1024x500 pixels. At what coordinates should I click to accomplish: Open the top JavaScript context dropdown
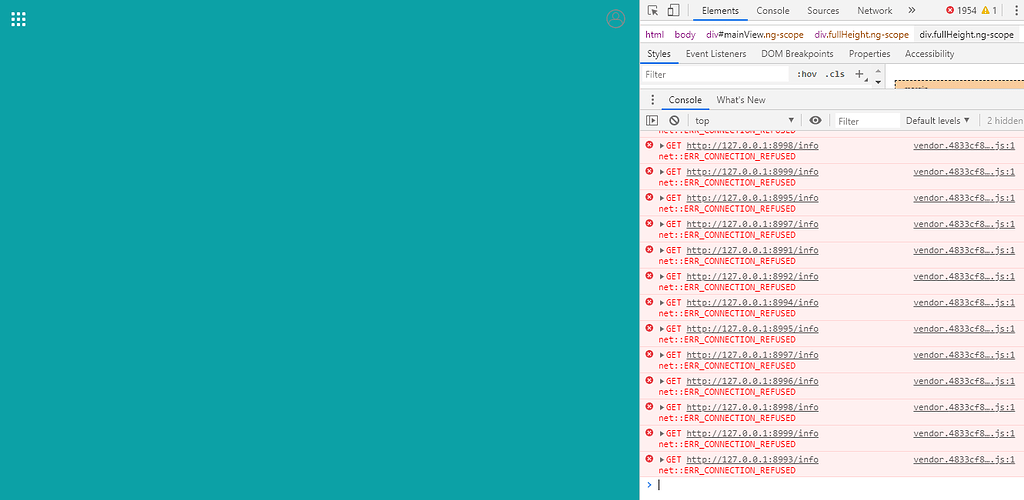pyautogui.click(x=745, y=121)
